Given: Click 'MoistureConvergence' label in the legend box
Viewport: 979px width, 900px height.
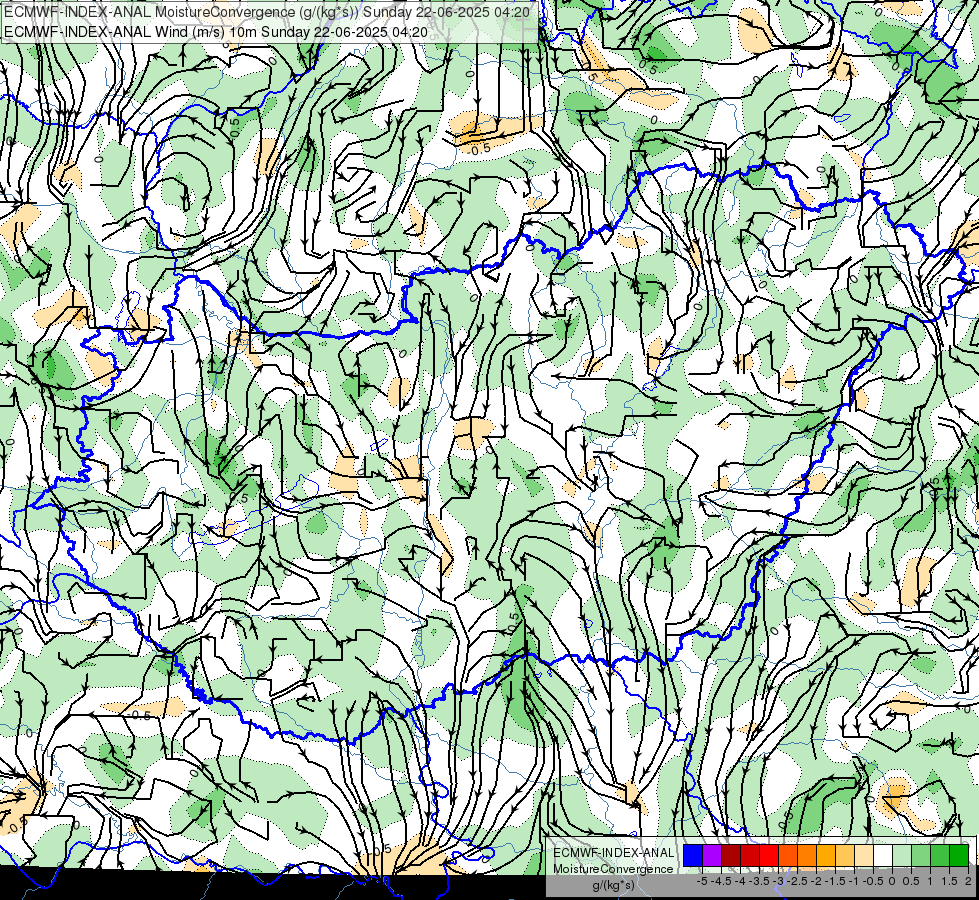Looking at the screenshot, I should point(613,869).
